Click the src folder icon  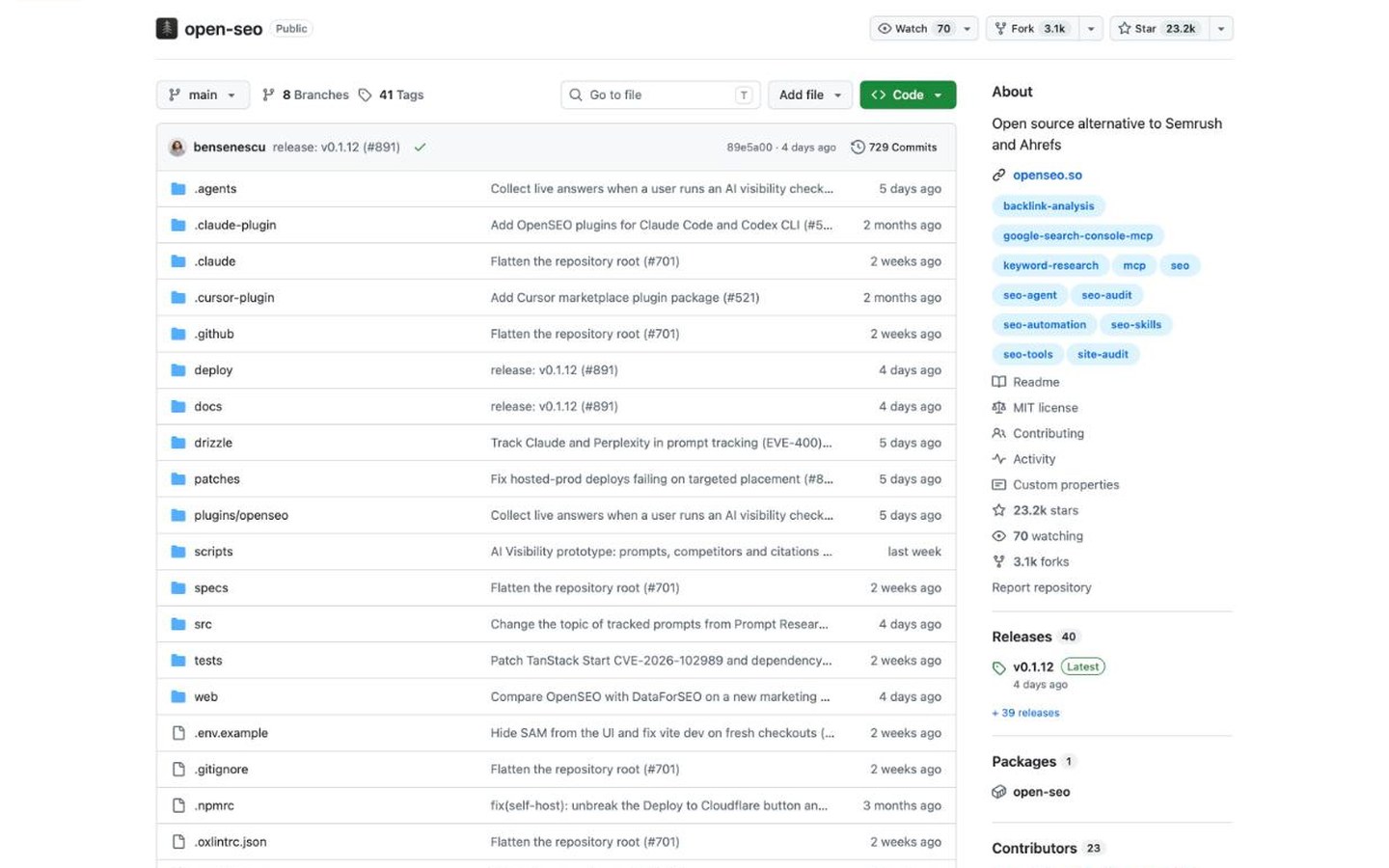click(x=178, y=624)
